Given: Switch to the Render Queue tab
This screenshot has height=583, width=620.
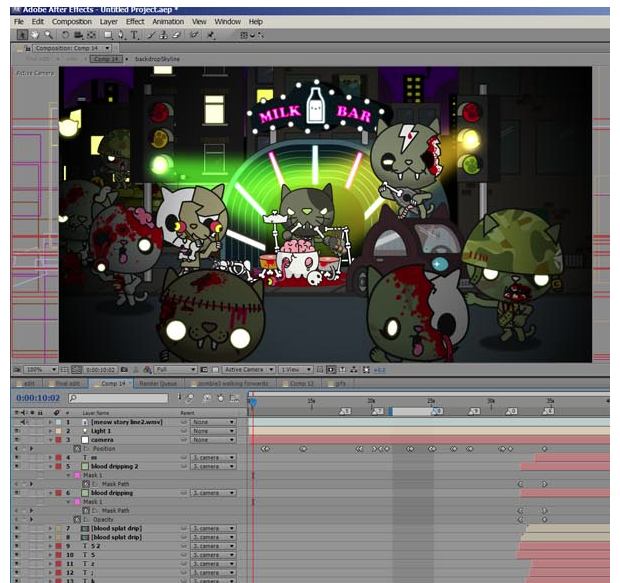Looking at the screenshot, I should (x=155, y=383).
